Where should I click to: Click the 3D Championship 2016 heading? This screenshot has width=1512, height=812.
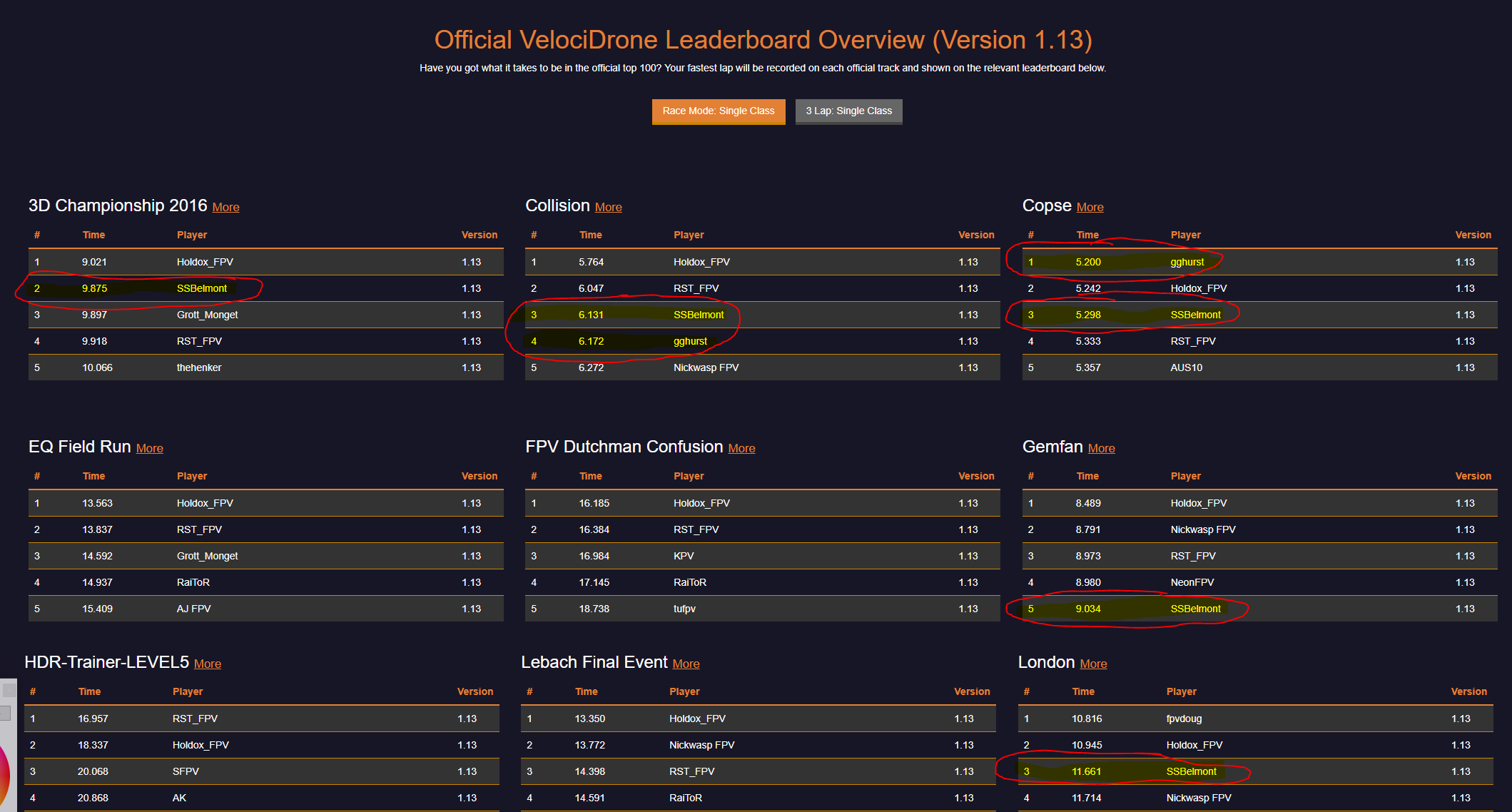click(118, 205)
